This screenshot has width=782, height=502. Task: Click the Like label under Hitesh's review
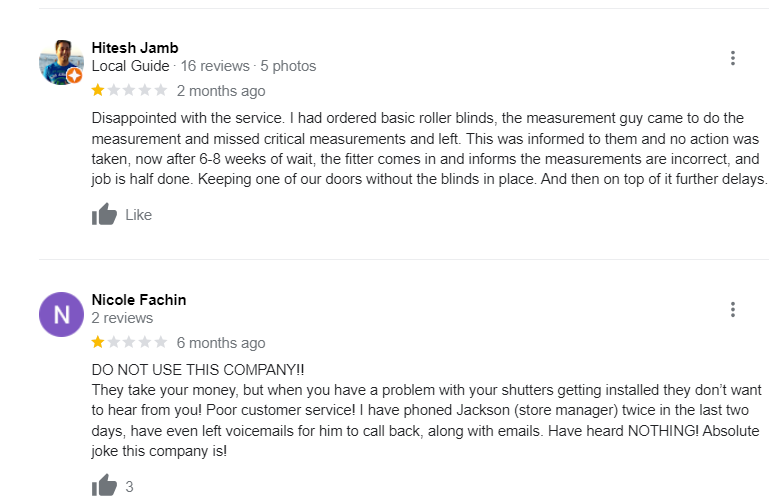click(x=139, y=215)
